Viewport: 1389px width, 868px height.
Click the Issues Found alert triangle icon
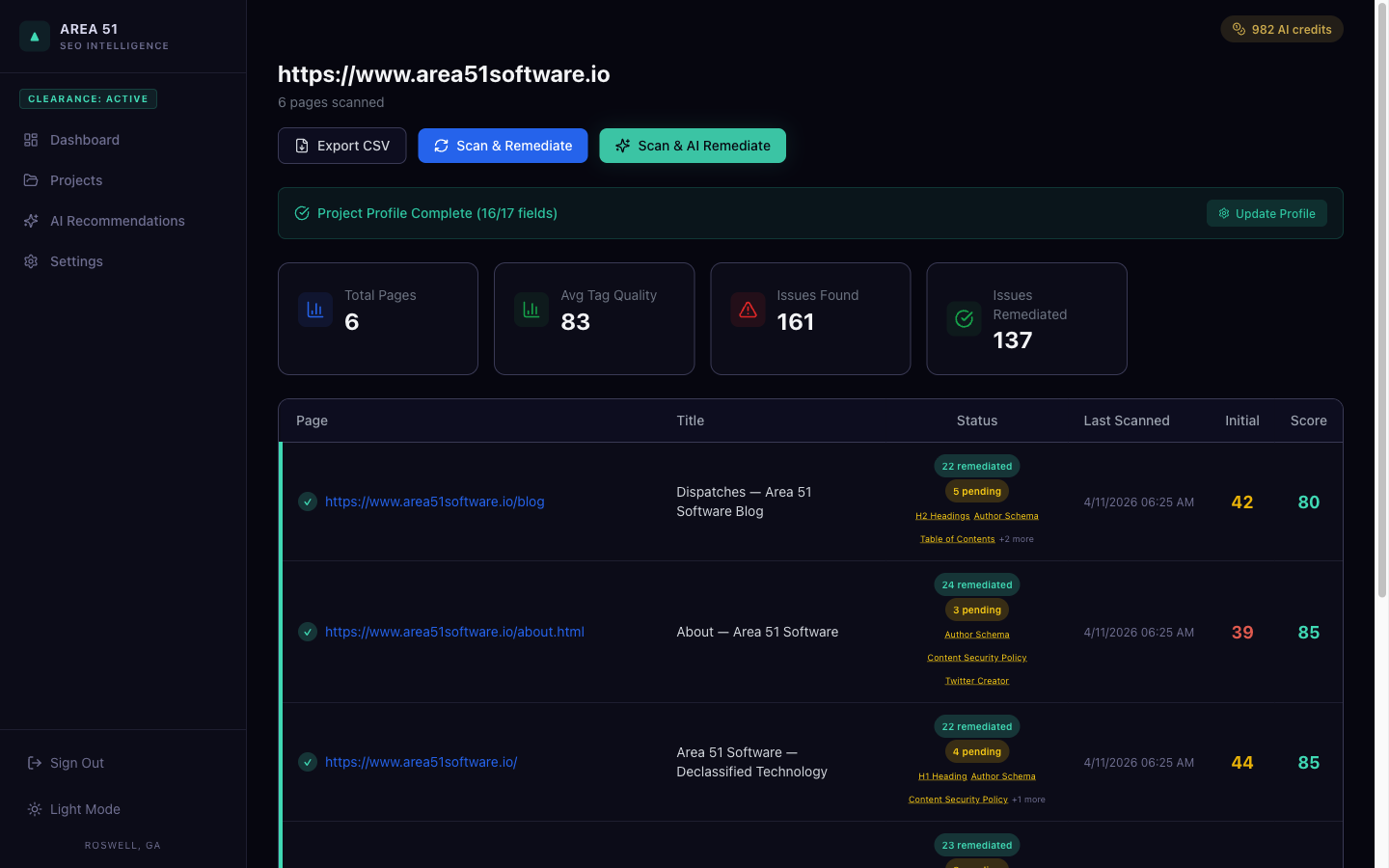(x=748, y=309)
